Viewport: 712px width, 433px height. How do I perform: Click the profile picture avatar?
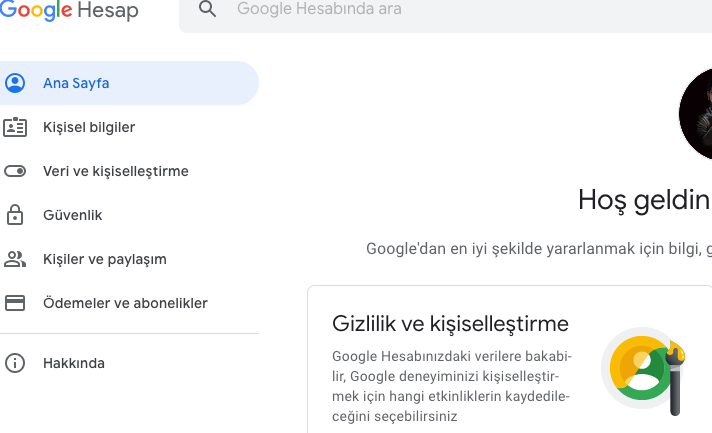coord(697,115)
